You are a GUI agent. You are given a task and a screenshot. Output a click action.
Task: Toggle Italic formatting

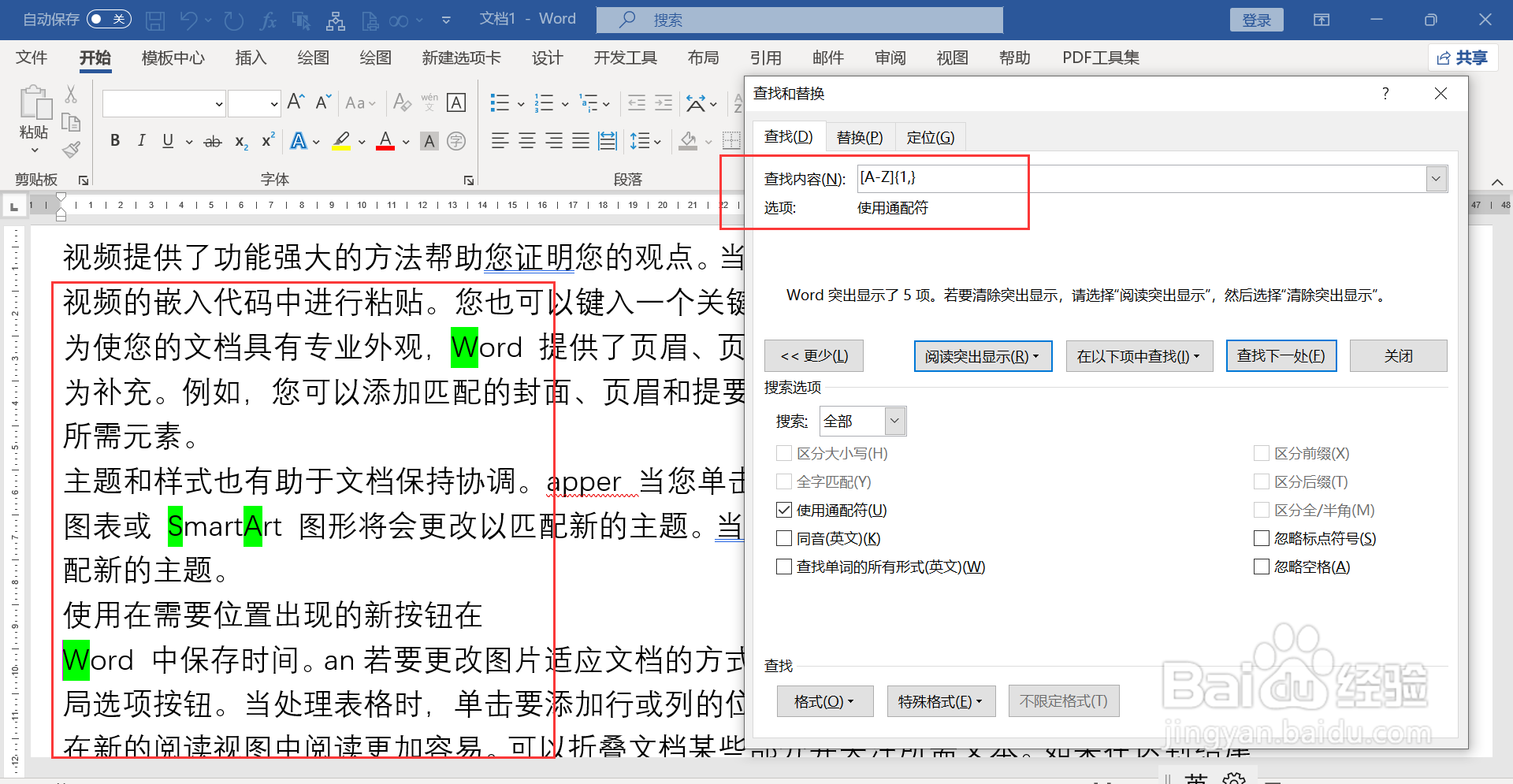point(141,141)
